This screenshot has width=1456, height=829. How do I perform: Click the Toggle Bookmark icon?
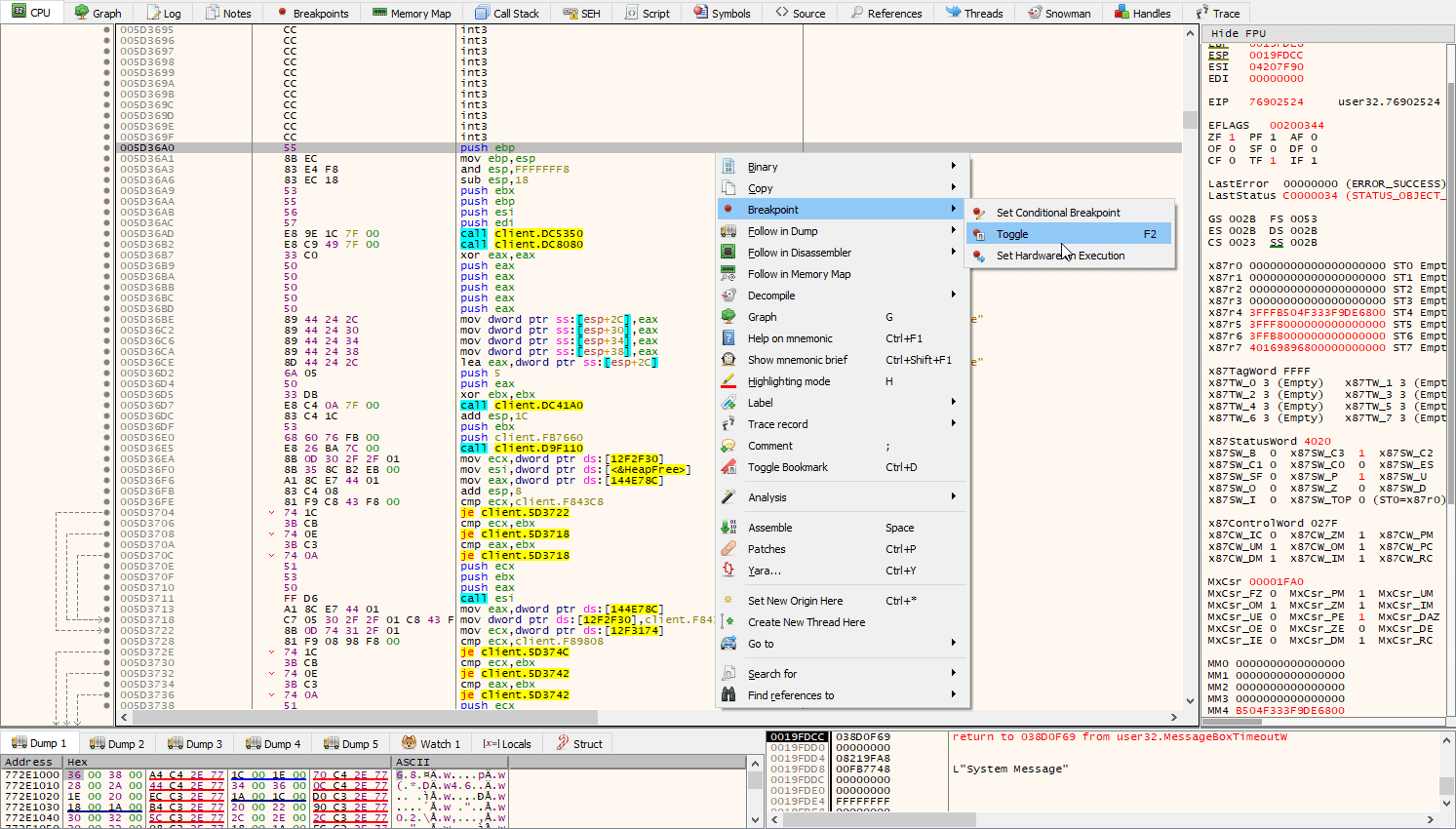coord(728,467)
